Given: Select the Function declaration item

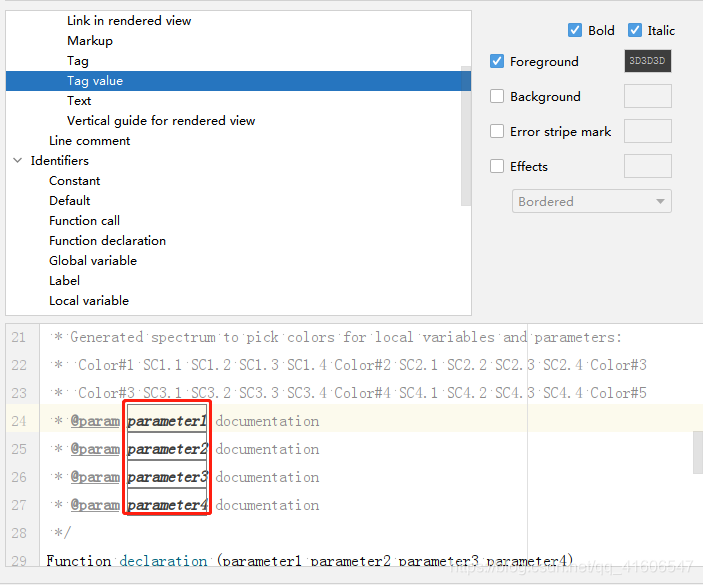Looking at the screenshot, I should (x=107, y=241).
